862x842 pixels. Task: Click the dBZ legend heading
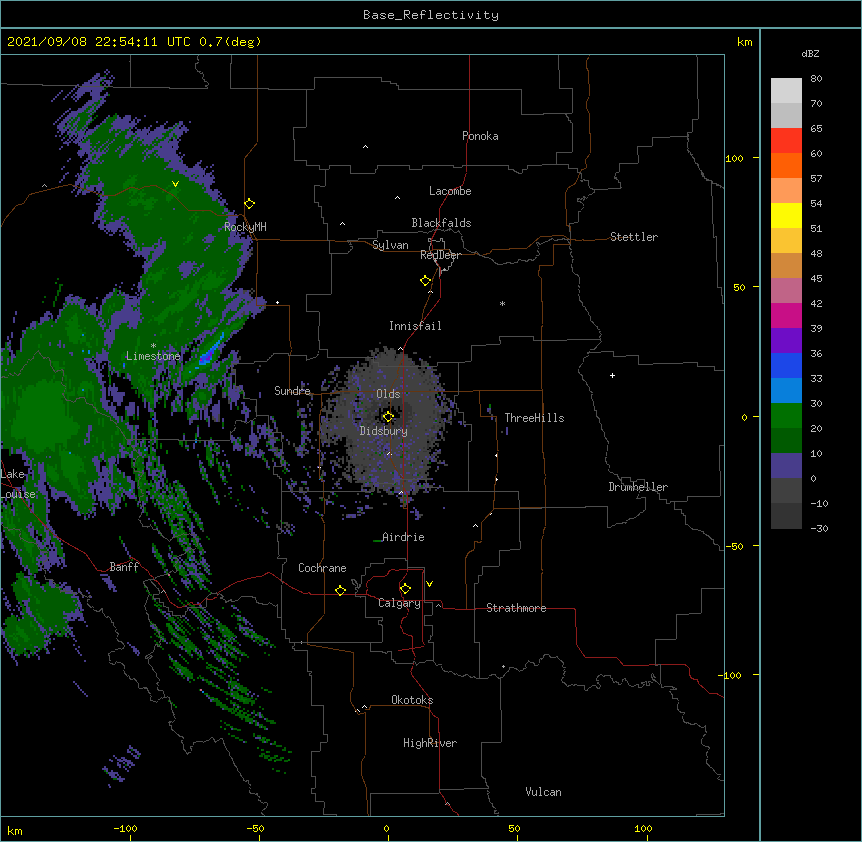pyautogui.click(x=810, y=53)
